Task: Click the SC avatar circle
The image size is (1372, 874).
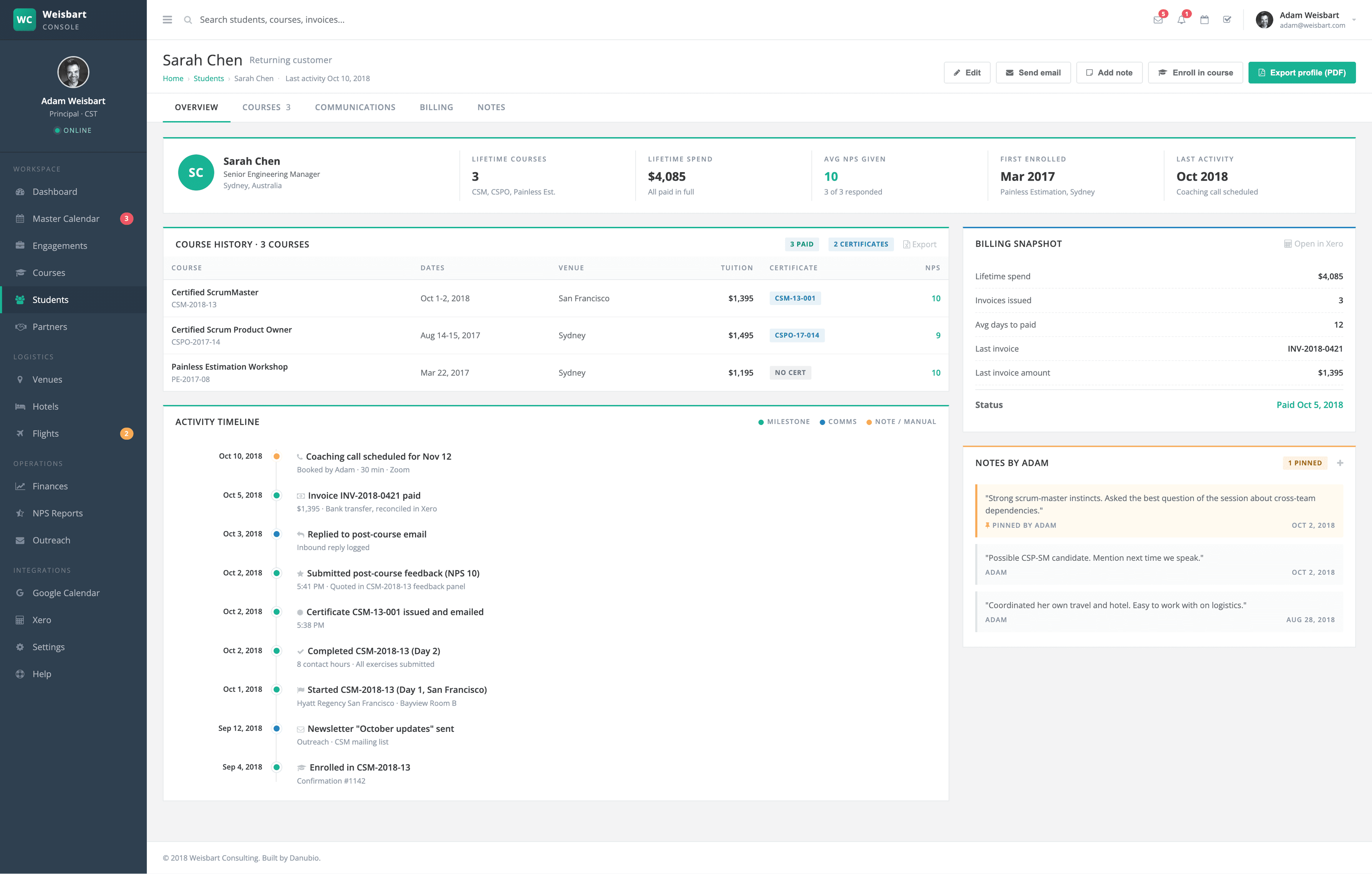Action: click(196, 173)
